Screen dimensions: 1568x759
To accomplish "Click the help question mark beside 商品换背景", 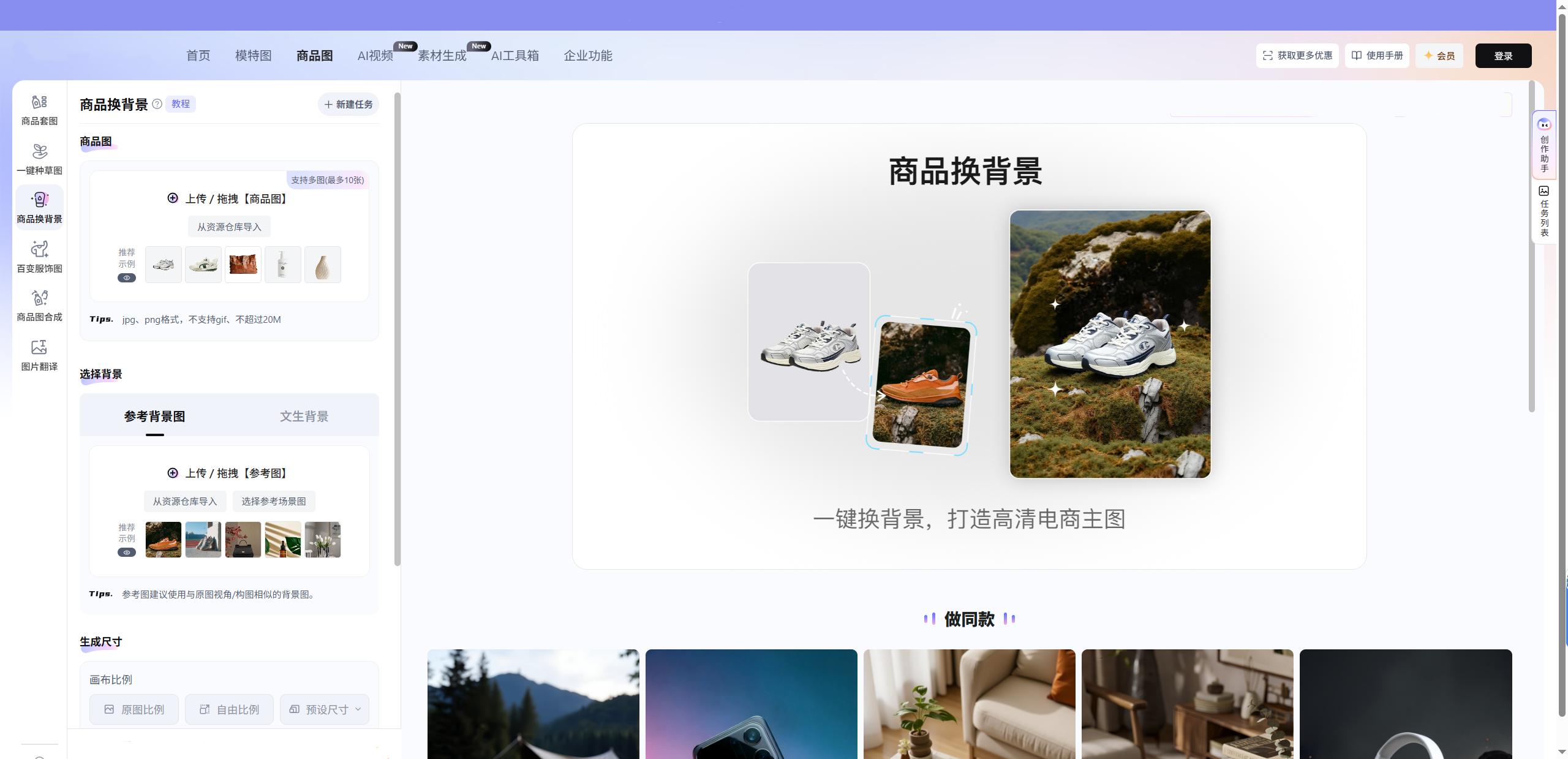I will tap(157, 104).
